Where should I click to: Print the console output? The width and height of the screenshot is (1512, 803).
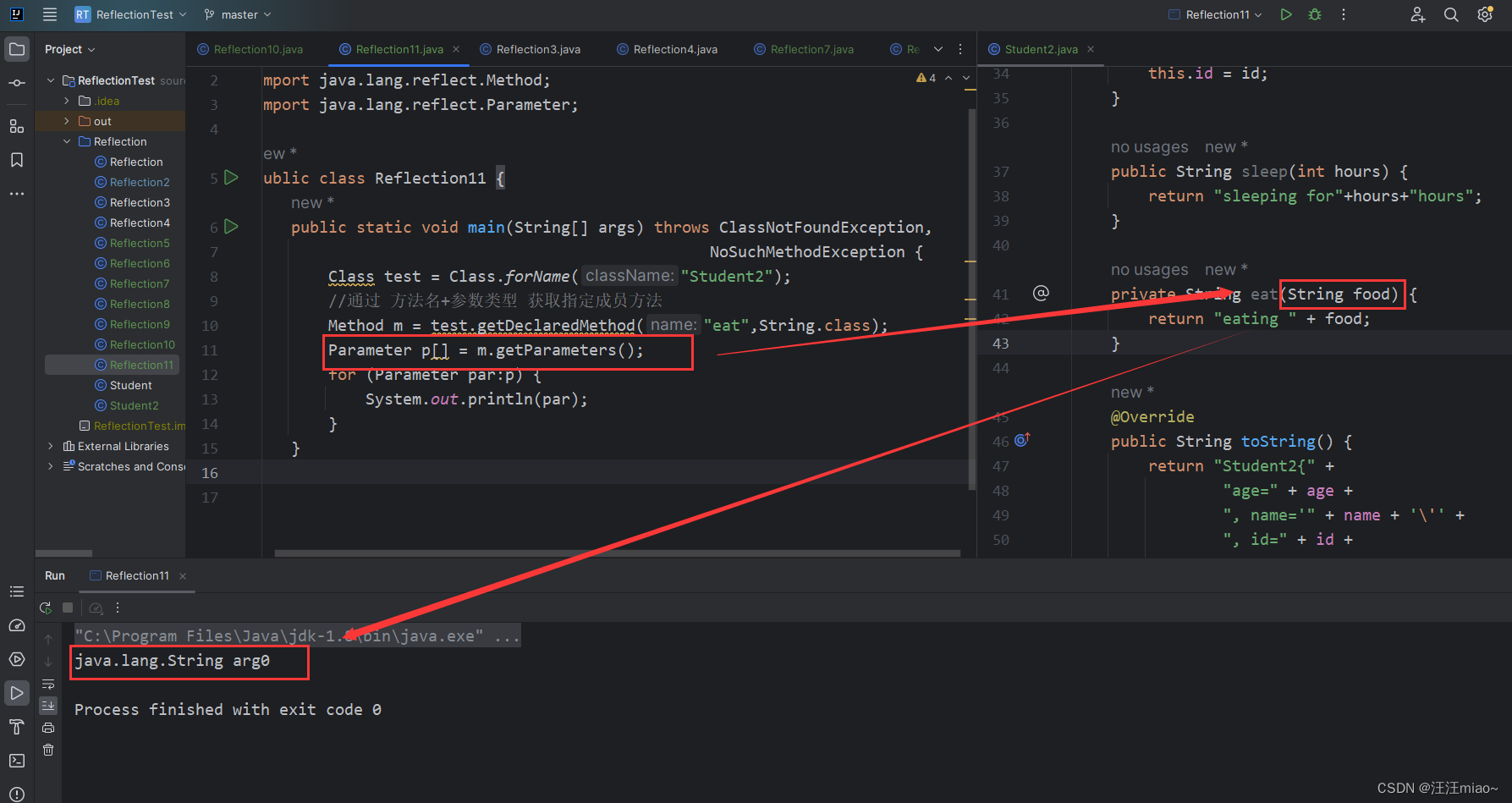tap(48, 728)
